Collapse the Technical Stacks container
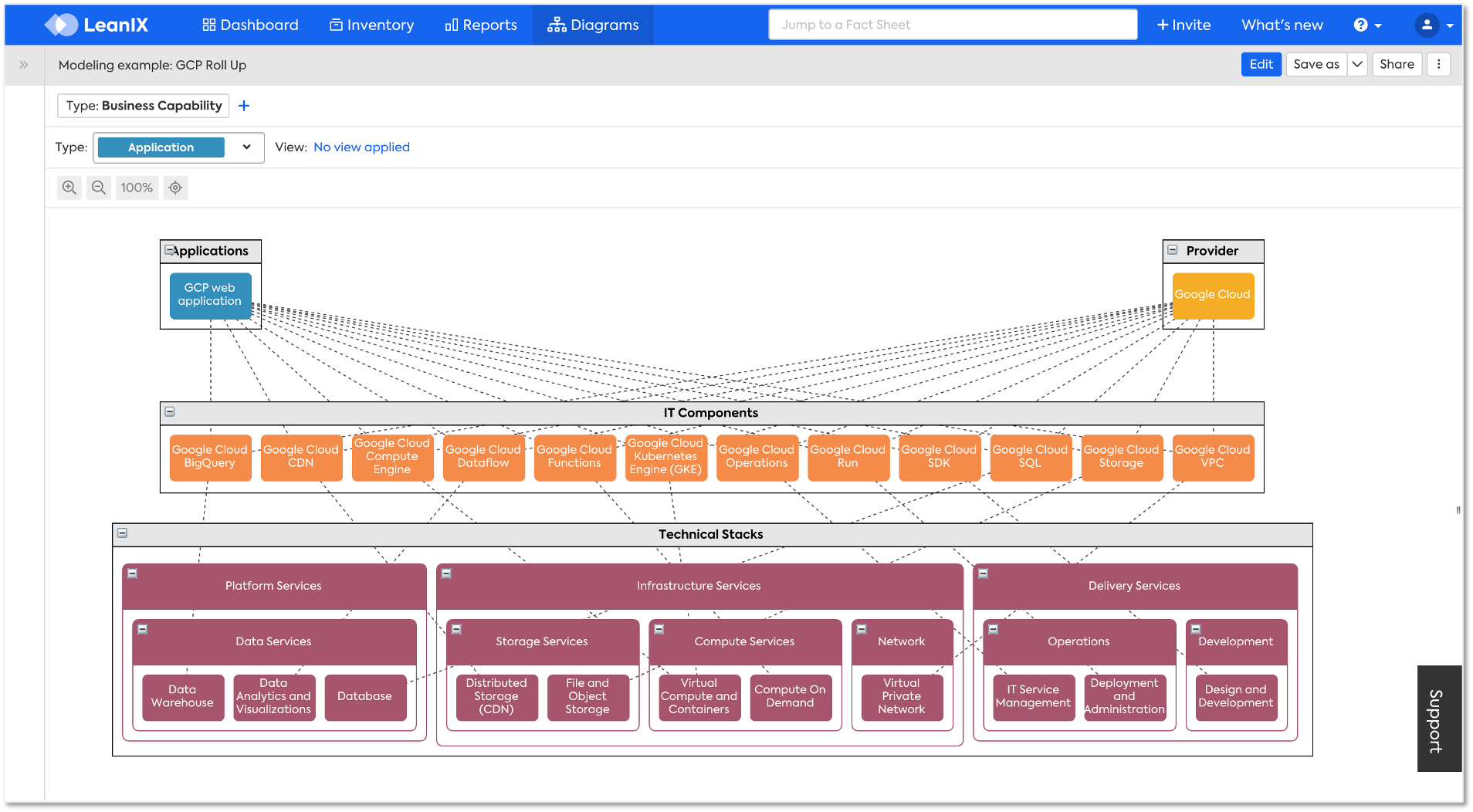This screenshot has width=1473, height=812. [x=122, y=533]
